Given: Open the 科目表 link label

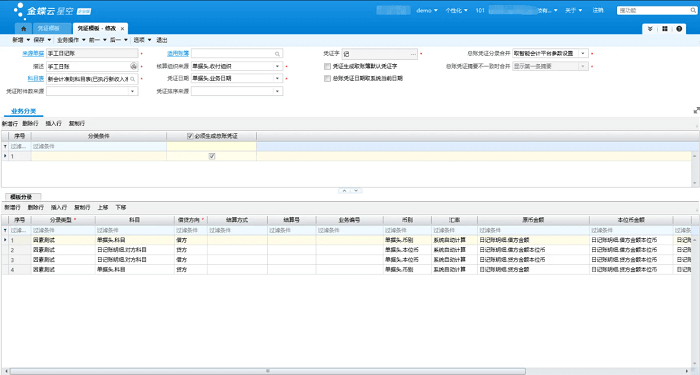Looking at the screenshot, I should pyautogui.click(x=36, y=79).
